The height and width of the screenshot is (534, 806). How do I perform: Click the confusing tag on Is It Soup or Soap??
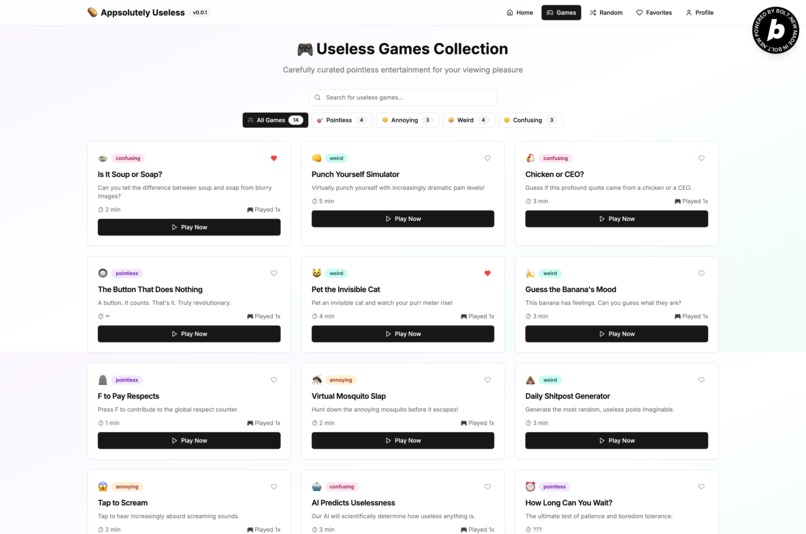(x=128, y=158)
